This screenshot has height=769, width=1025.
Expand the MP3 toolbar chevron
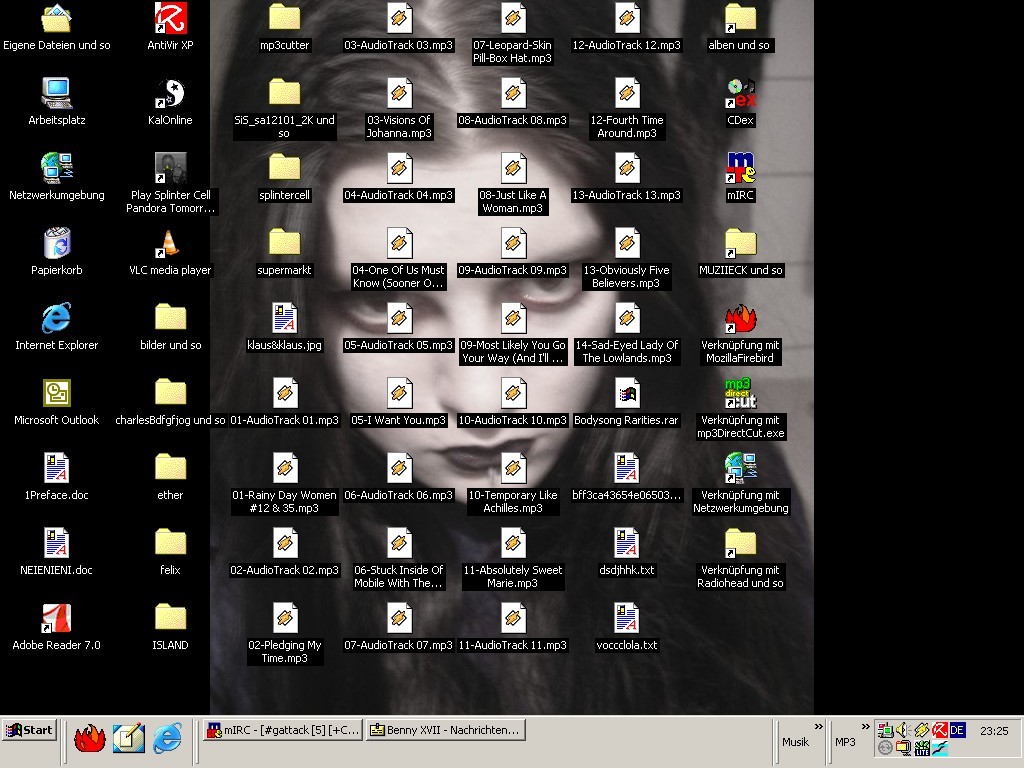pos(865,727)
